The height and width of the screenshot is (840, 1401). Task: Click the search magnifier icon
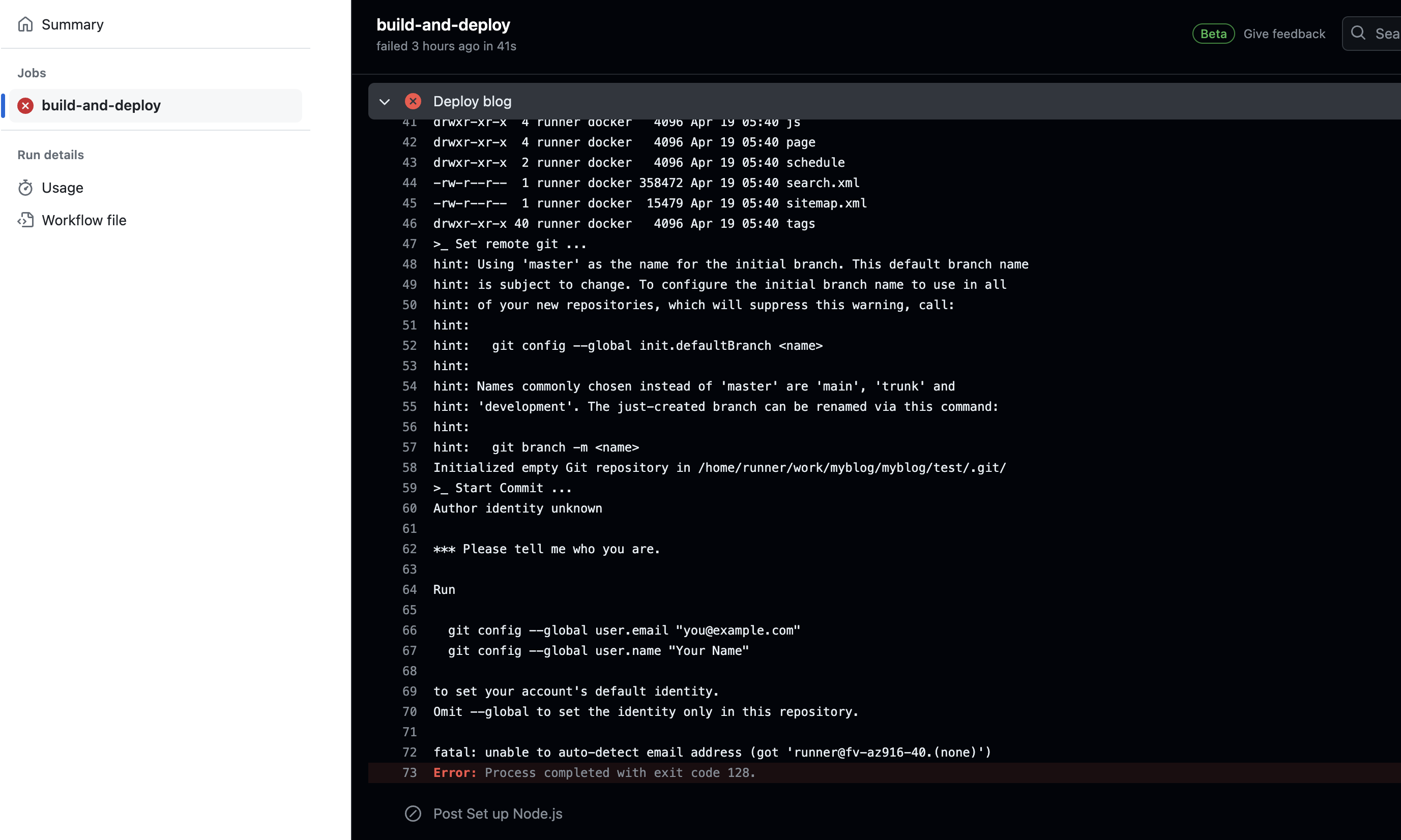point(1358,34)
